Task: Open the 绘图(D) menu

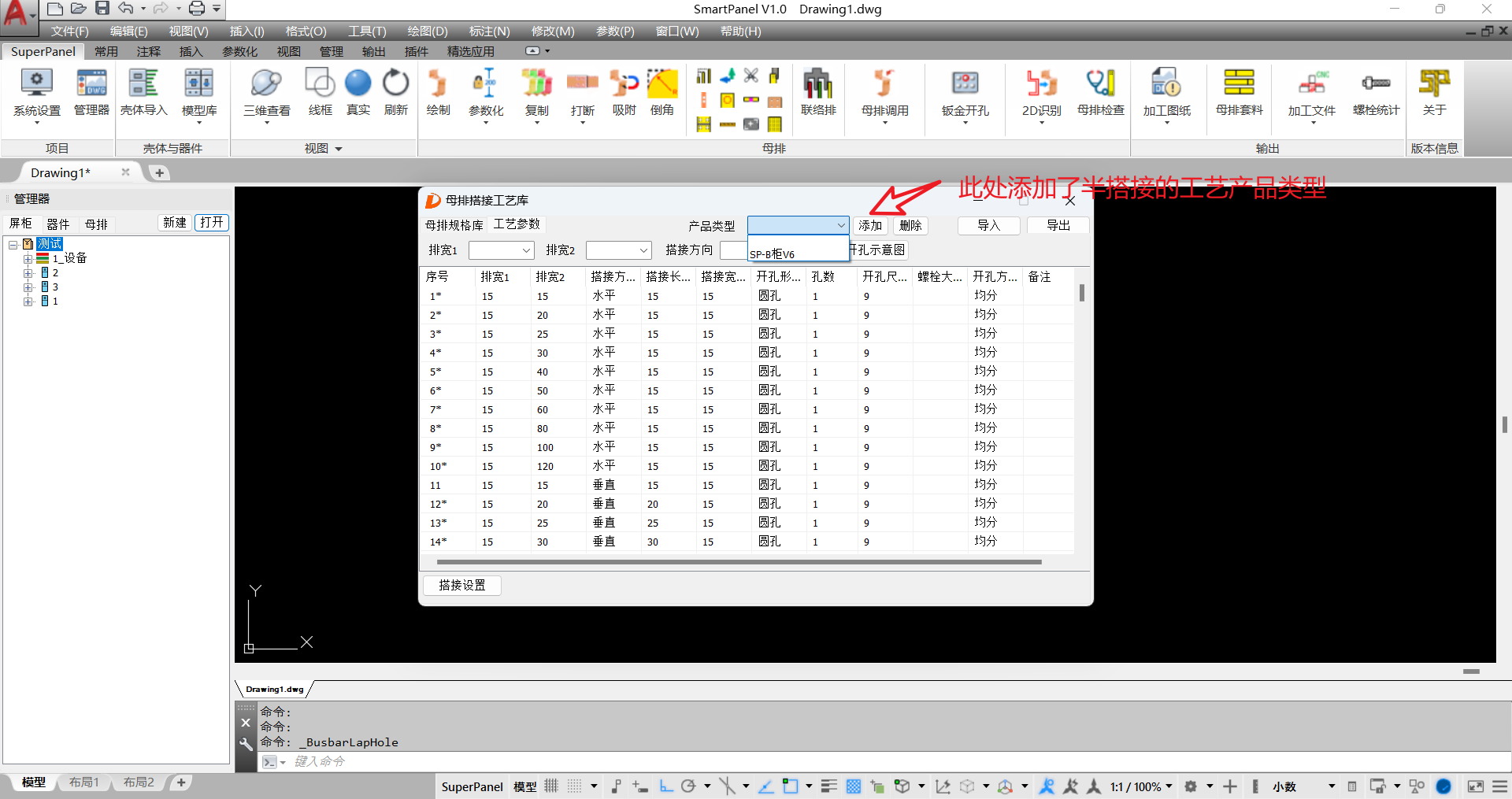Action: pyautogui.click(x=428, y=31)
